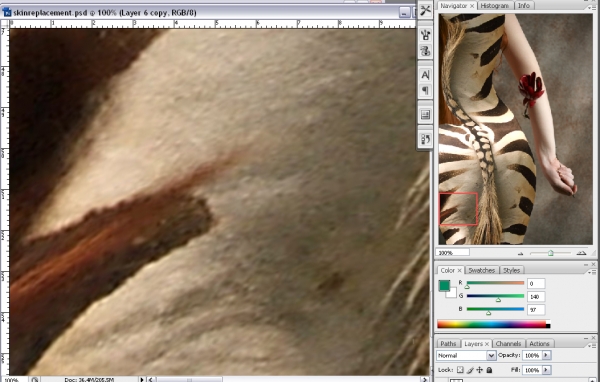600x382 pixels.
Task: Open the Navigator panel flyout menu
Action: (591, 7)
